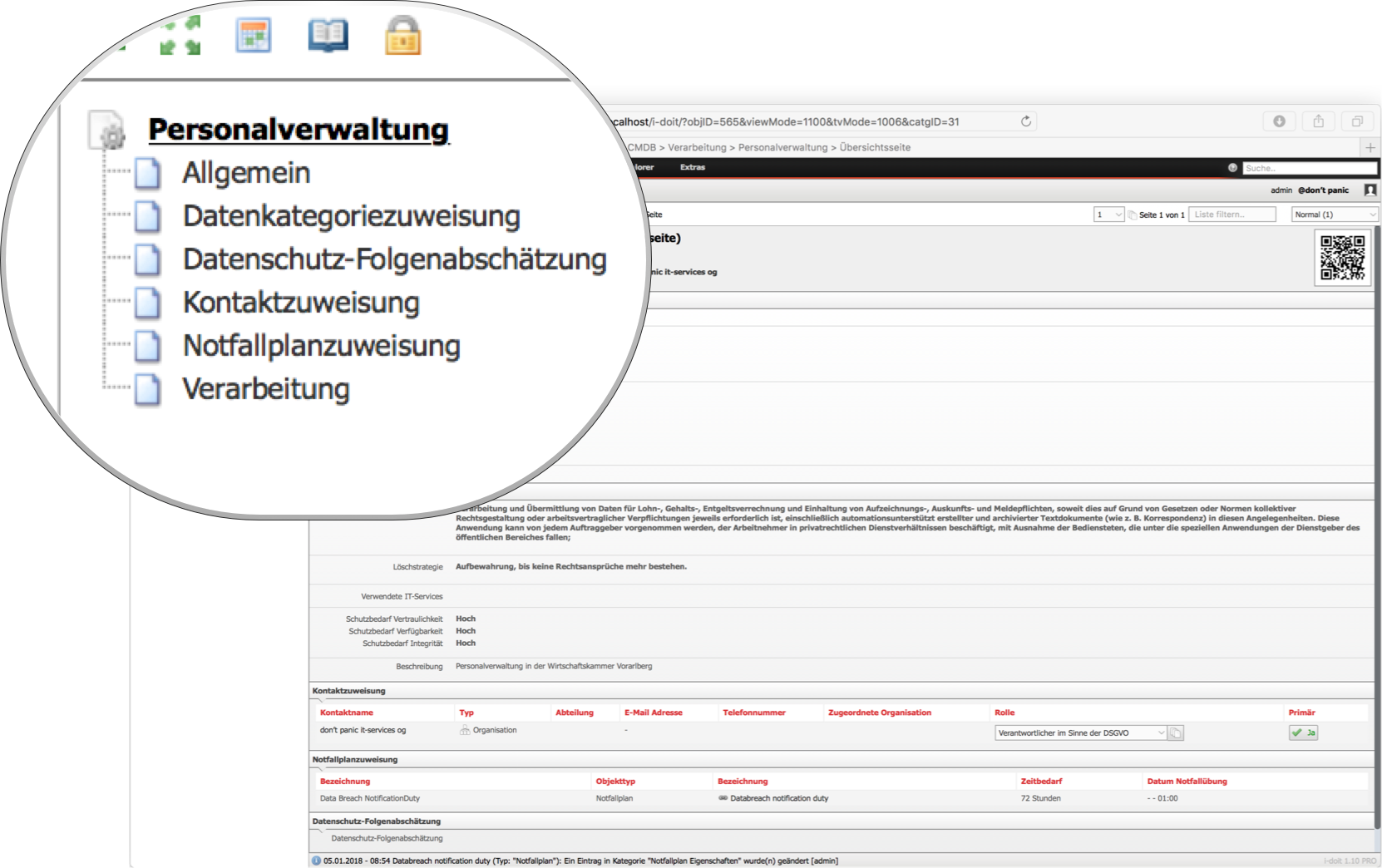Viewport: 1382px width, 868px height.
Task: Open the user profile icon beside admin
Action: point(1370,190)
